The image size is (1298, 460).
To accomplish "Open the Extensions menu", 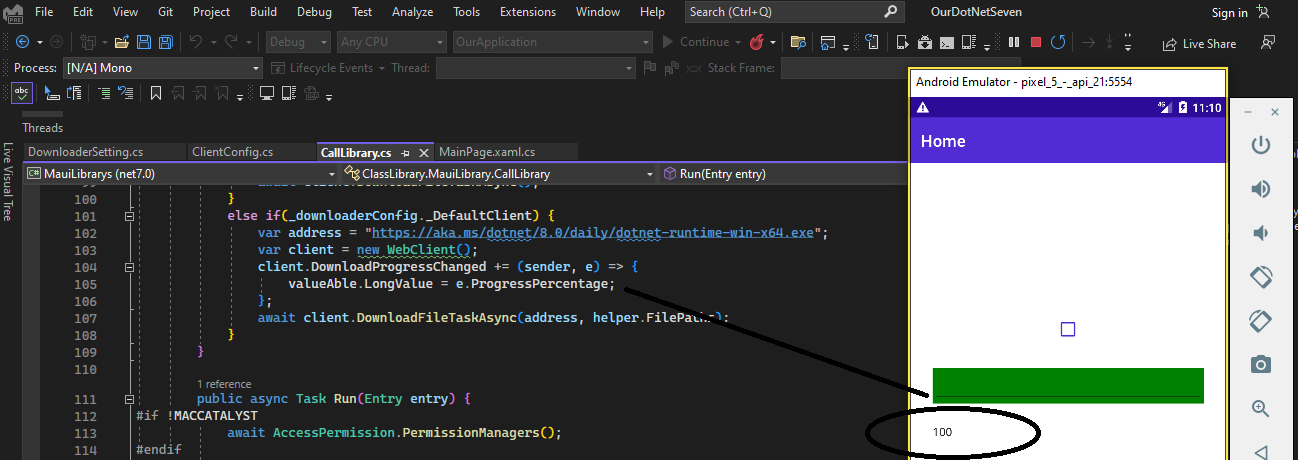I will [528, 12].
